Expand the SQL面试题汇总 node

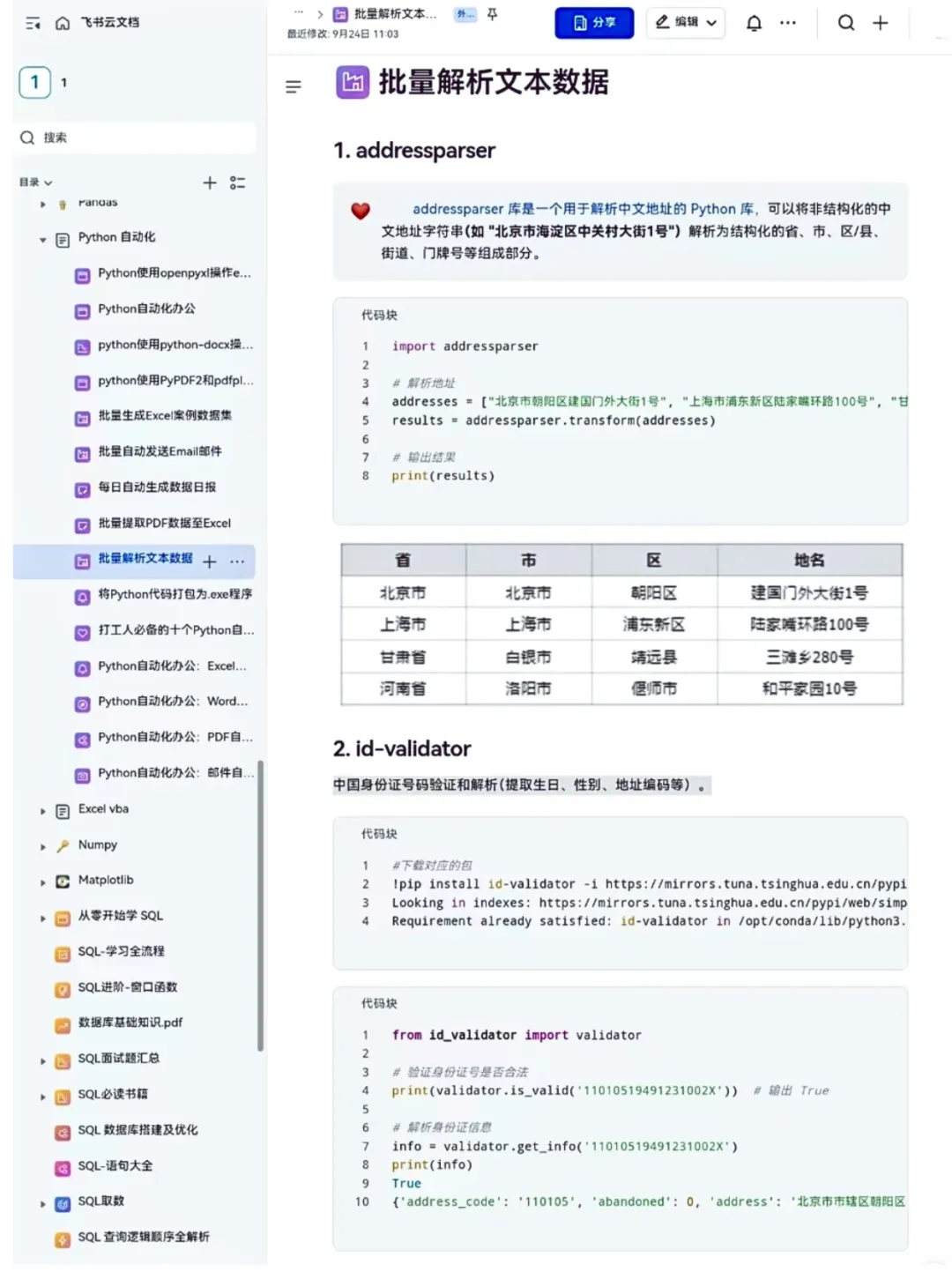42,1060
